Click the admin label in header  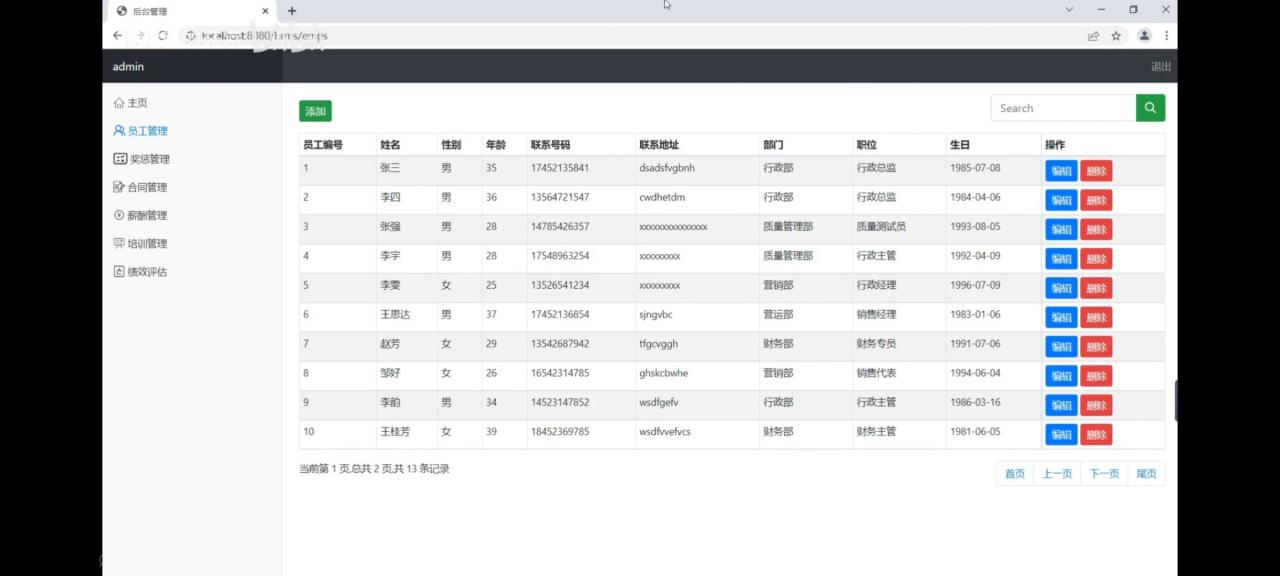pyautogui.click(x=128, y=67)
